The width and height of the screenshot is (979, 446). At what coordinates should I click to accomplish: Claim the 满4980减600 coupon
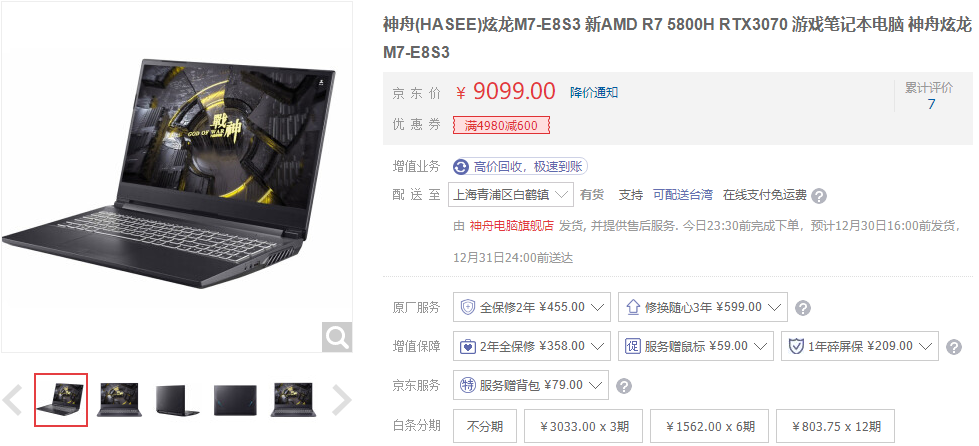click(x=501, y=126)
